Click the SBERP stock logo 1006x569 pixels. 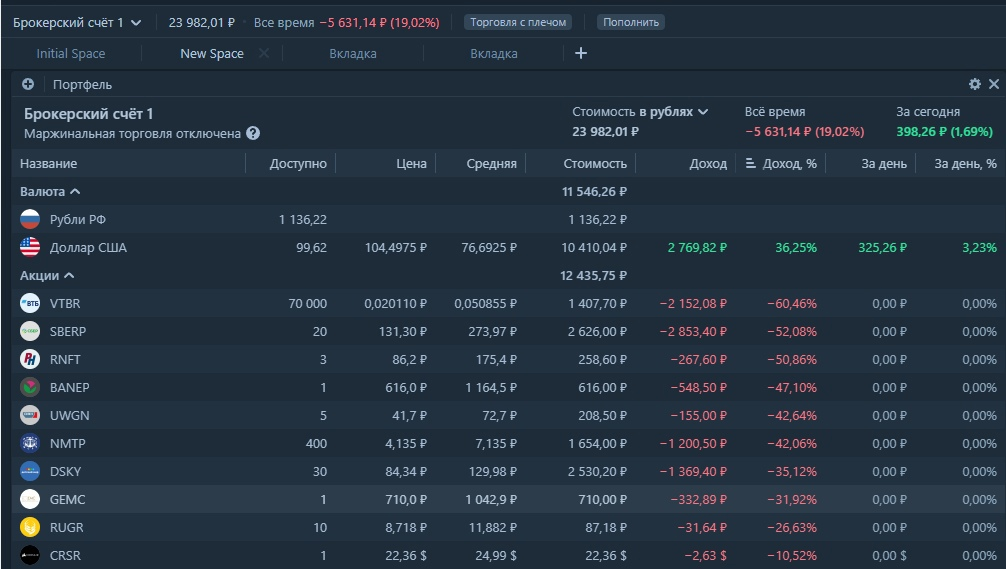coord(30,331)
